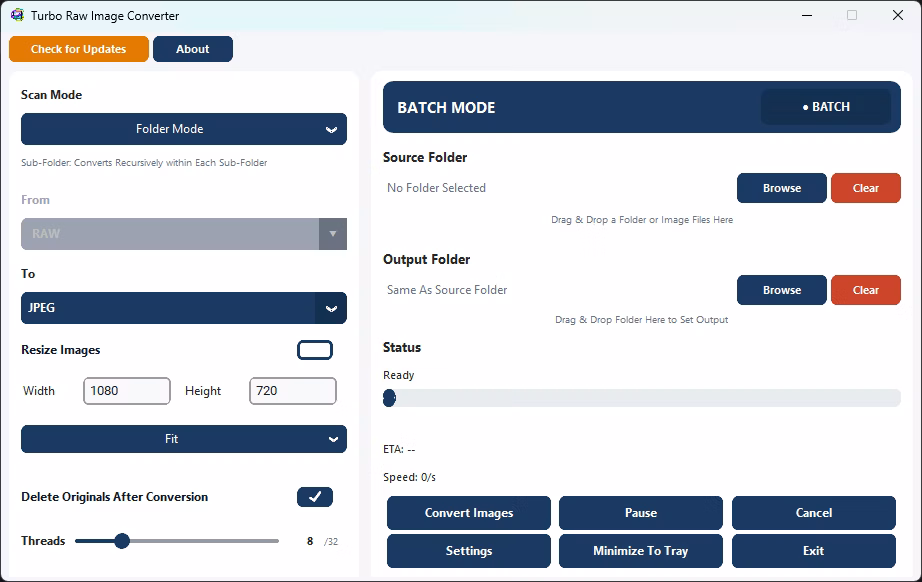Image resolution: width=922 pixels, height=582 pixels.
Task: Click the Sub-Folder recursive conversion hint text
Action: [x=144, y=163]
